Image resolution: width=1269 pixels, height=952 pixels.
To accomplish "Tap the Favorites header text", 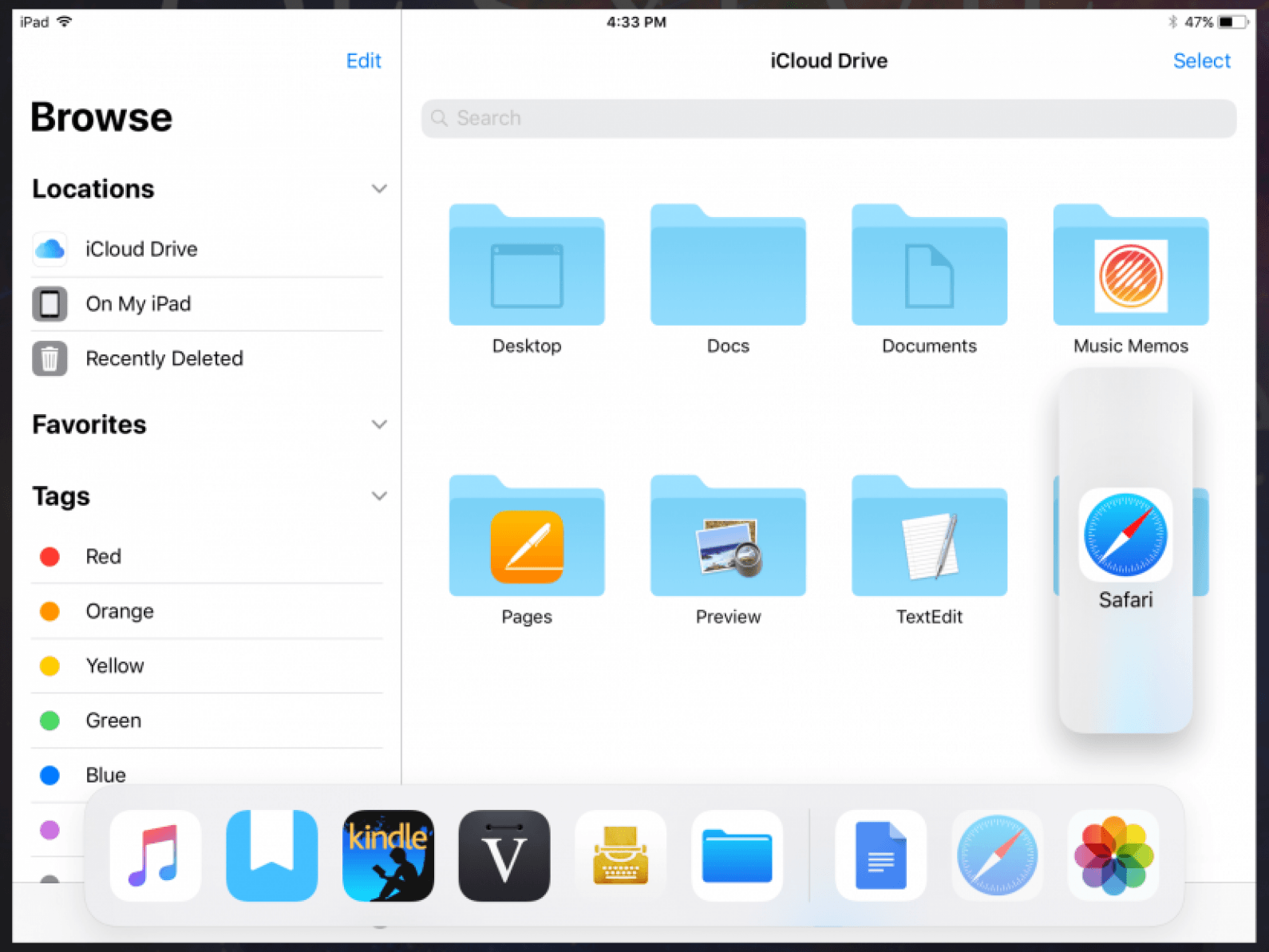I will click(x=89, y=425).
